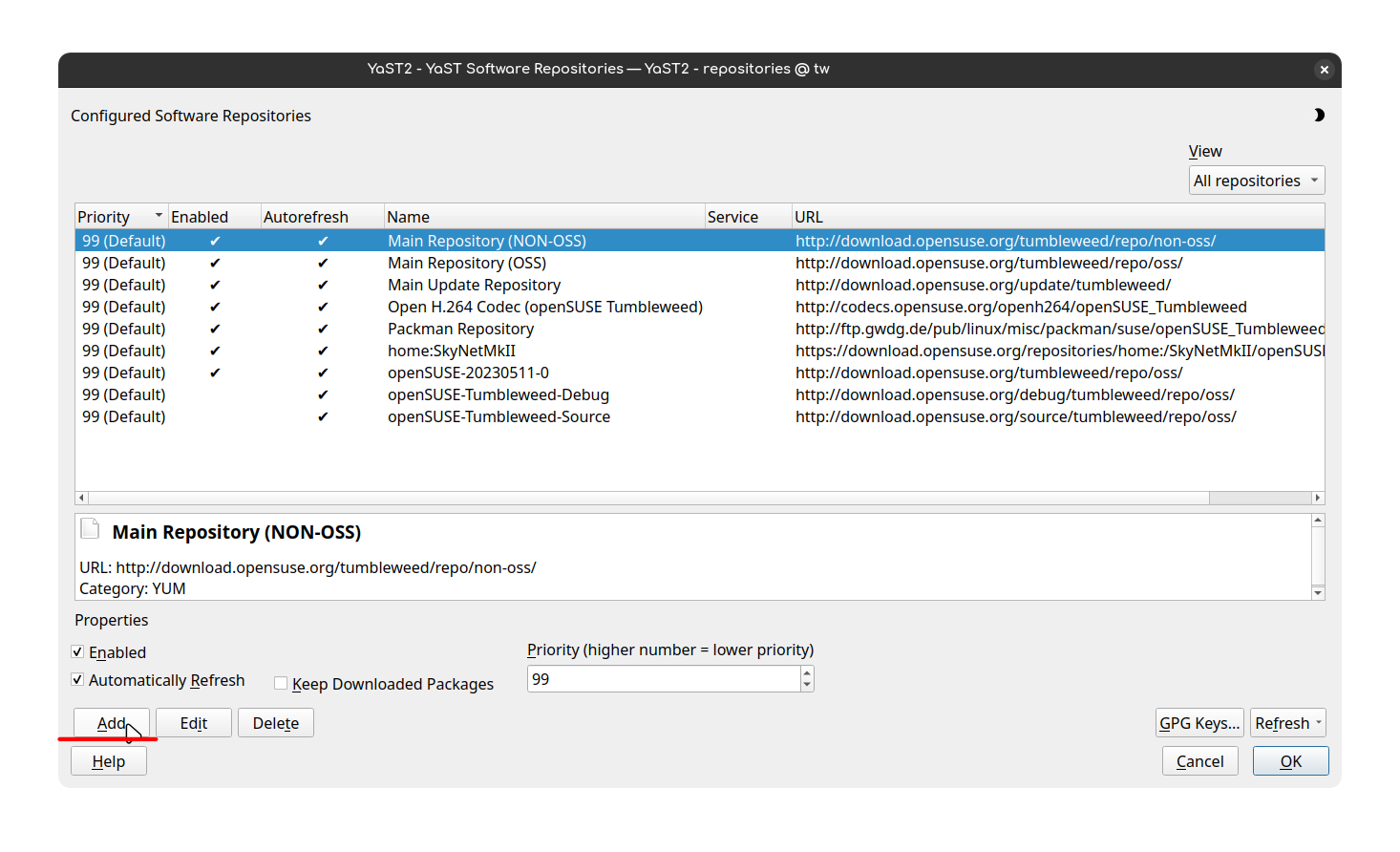Click autorefresh checkmark for Main Update Repository

pyautogui.click(x=323, y=285)
